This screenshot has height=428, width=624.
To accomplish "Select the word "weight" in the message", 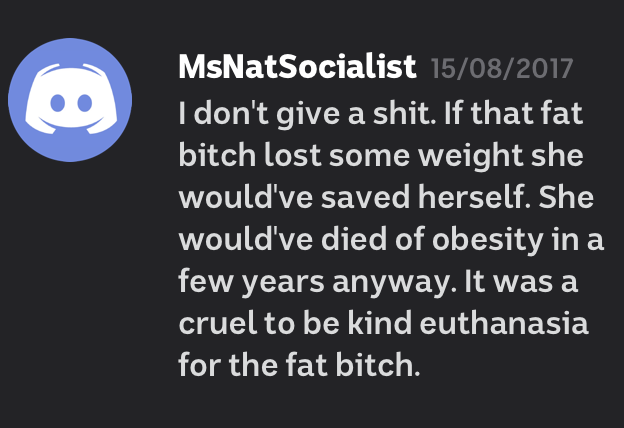I will [470, 156].
